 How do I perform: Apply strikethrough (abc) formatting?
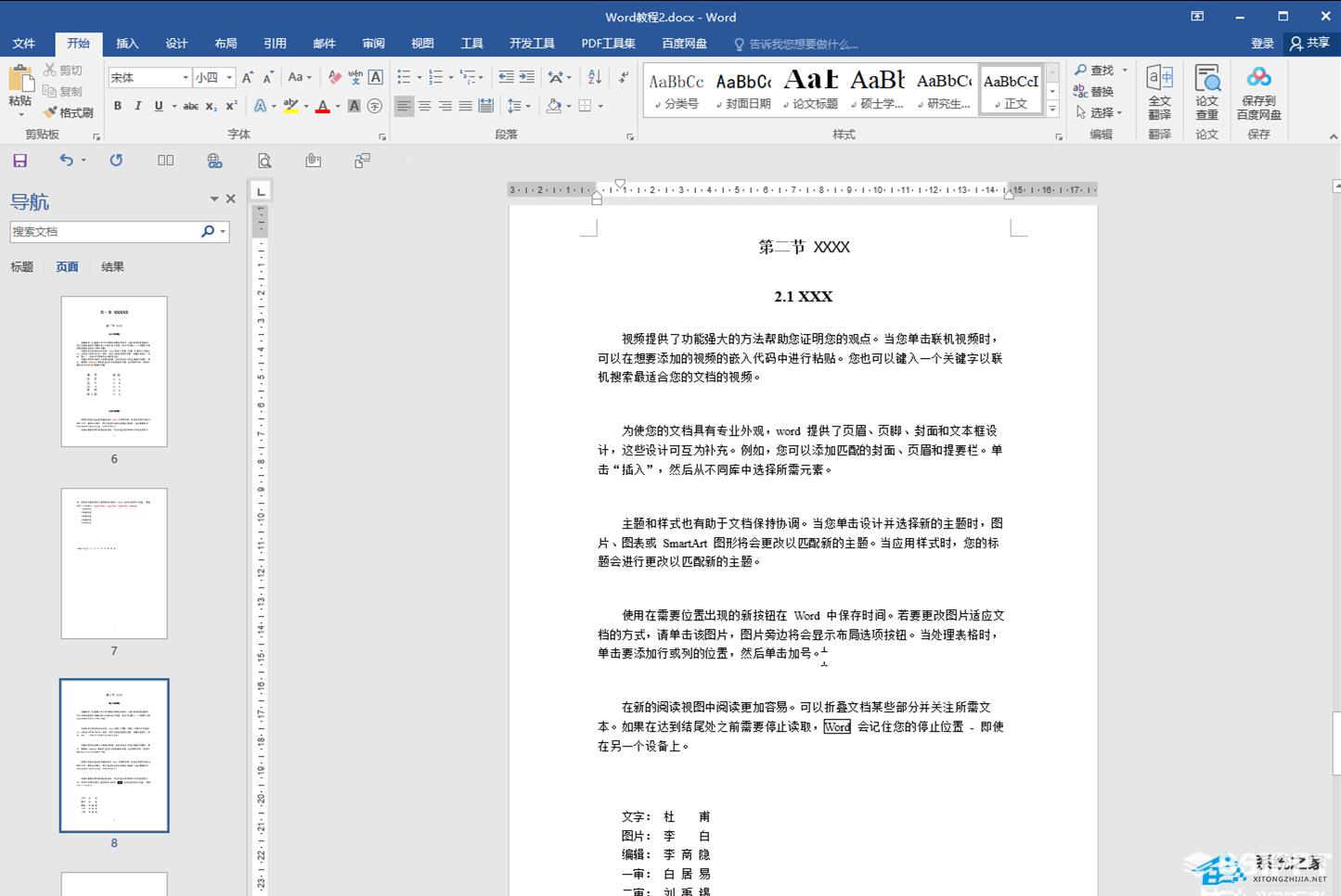190,107
